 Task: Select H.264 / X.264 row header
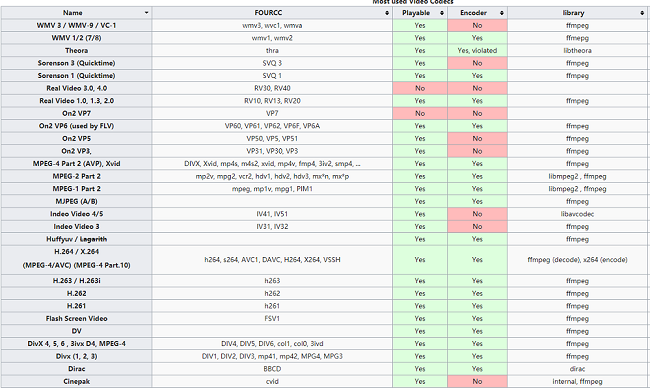click(x=76, y=258)
